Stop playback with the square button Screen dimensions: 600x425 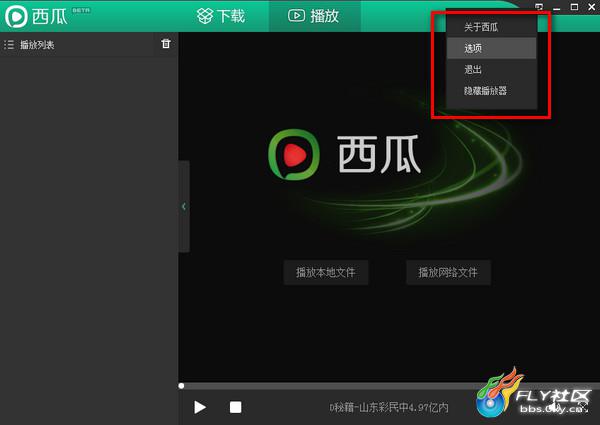[235, 407]
